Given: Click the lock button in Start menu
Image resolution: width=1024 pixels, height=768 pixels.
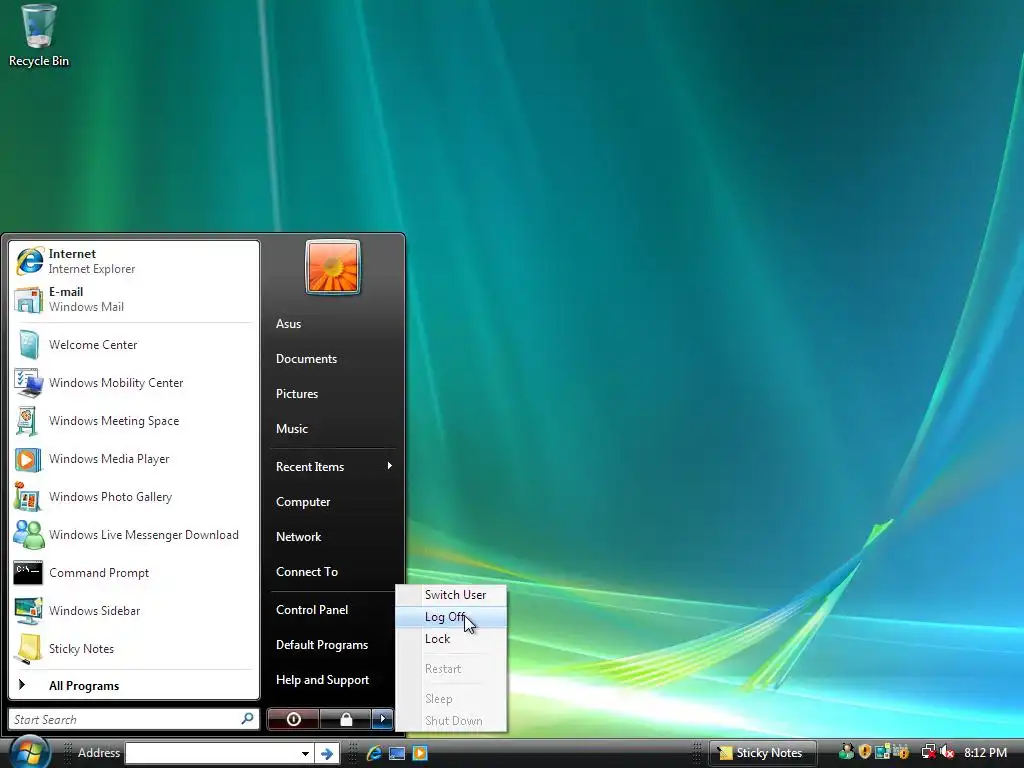Looking at the screenshot, I should [x=345, y=719].
